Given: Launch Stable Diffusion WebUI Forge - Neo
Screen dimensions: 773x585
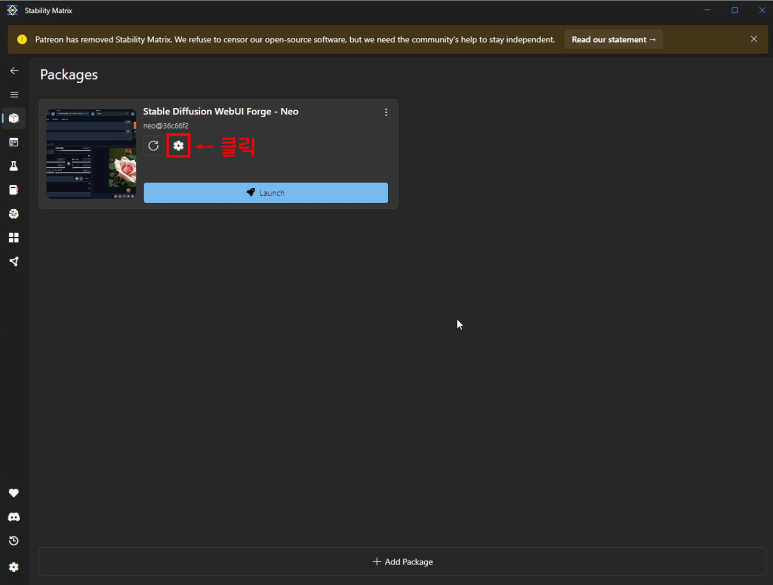Looking at the screenshot, I should pyautogui.click(x=266, y=193).
